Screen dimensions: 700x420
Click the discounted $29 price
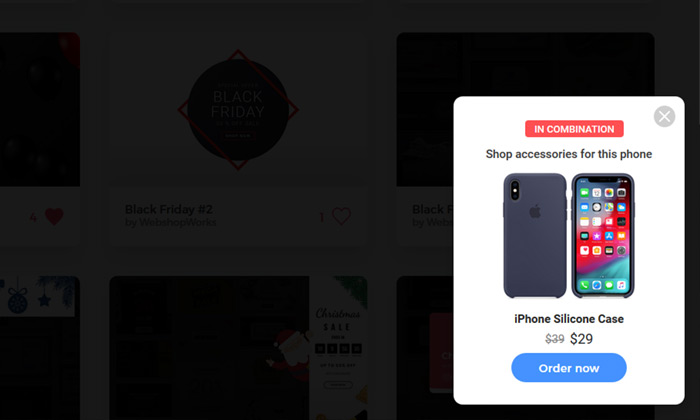(x=581, y=339)
